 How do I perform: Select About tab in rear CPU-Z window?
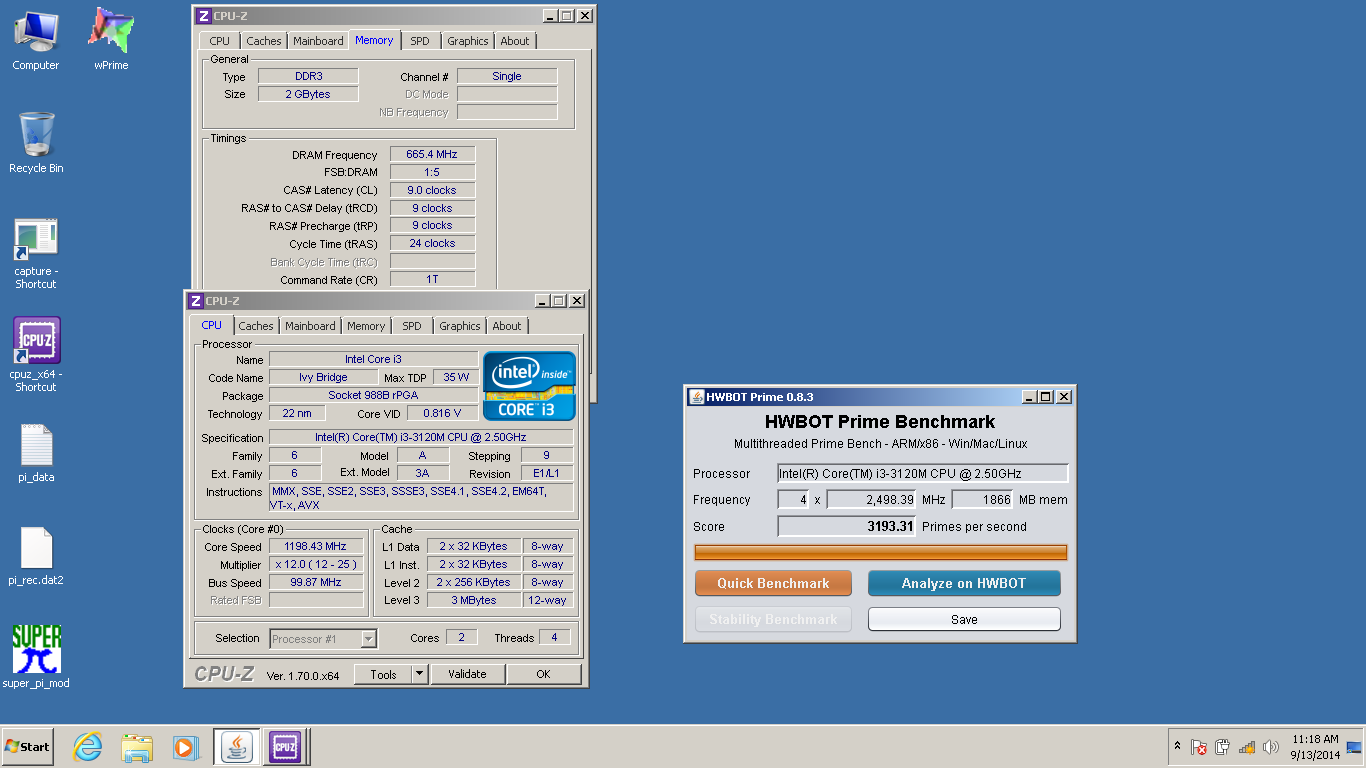point(515,41)
